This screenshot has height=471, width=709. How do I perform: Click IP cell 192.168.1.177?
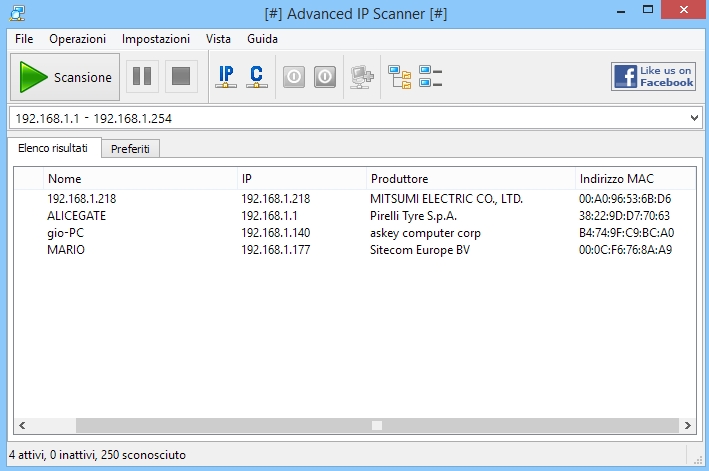276,250
